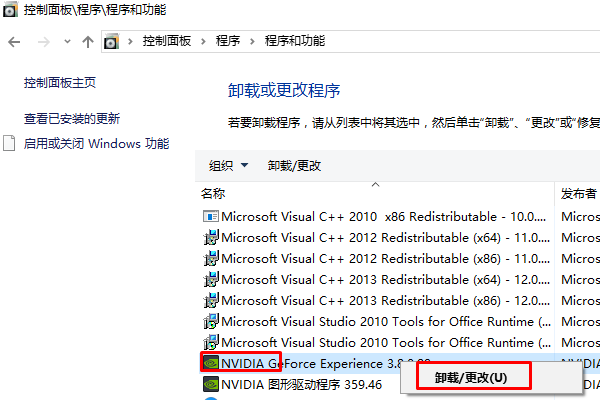The width and height of the screenshot is (600, 400).
Task: Select 控制面板 in the breadcrumb
Action: (x=166, y=41)
